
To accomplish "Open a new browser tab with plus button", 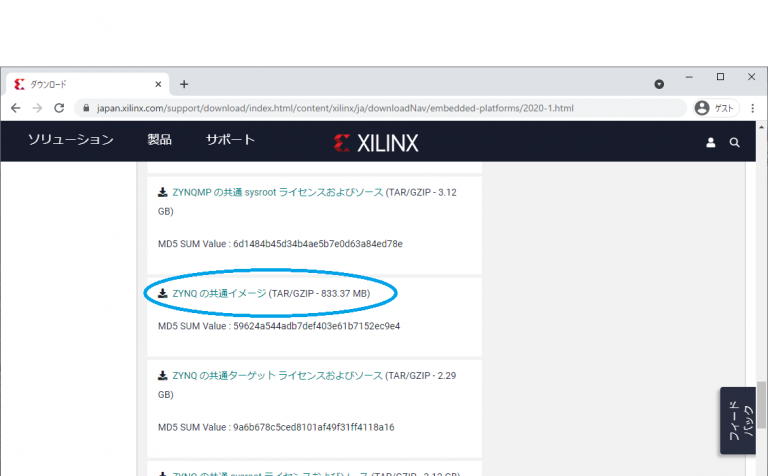I will click(184, 84).
